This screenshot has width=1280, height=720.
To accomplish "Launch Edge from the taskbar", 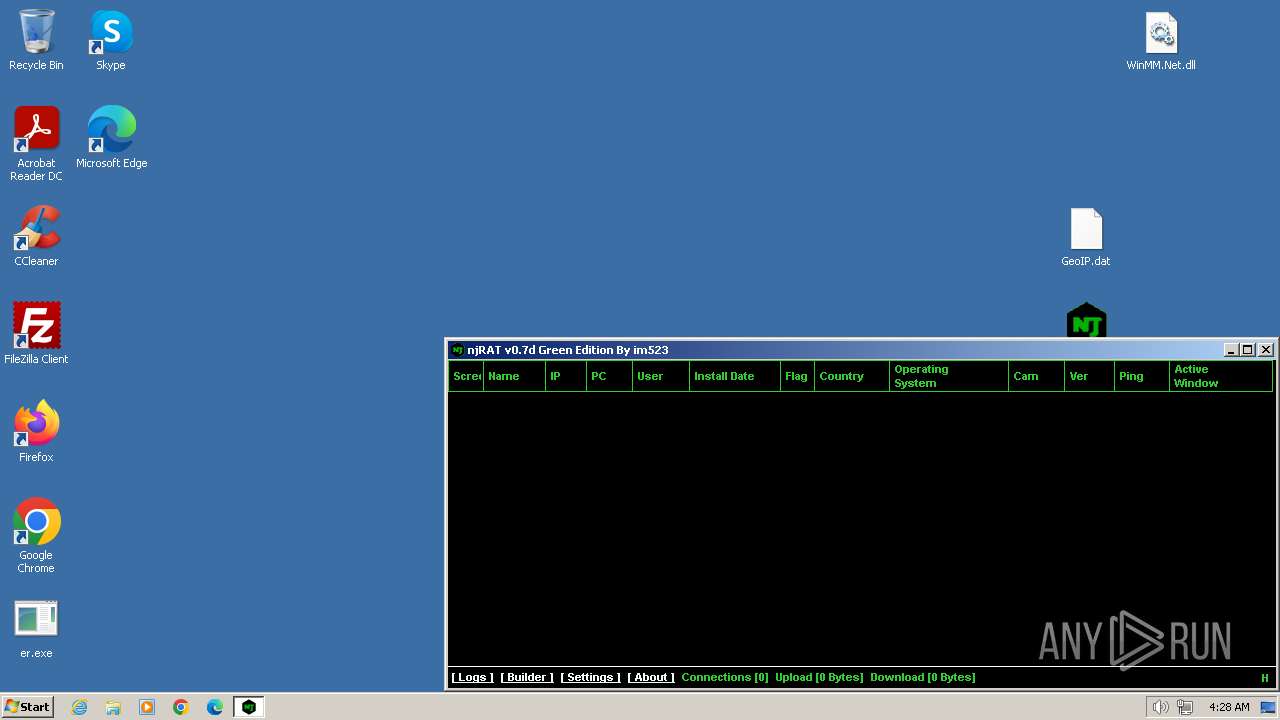I will (215, 707).
